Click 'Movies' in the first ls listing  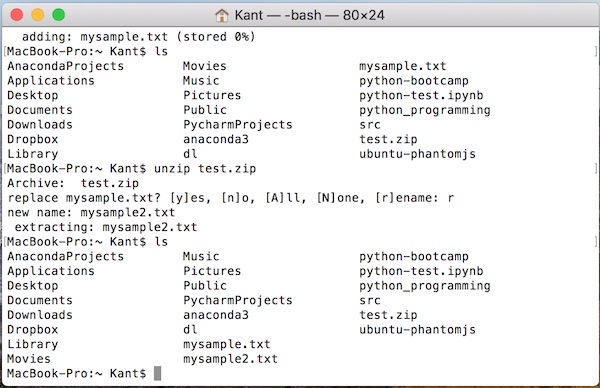pos(205,66)
